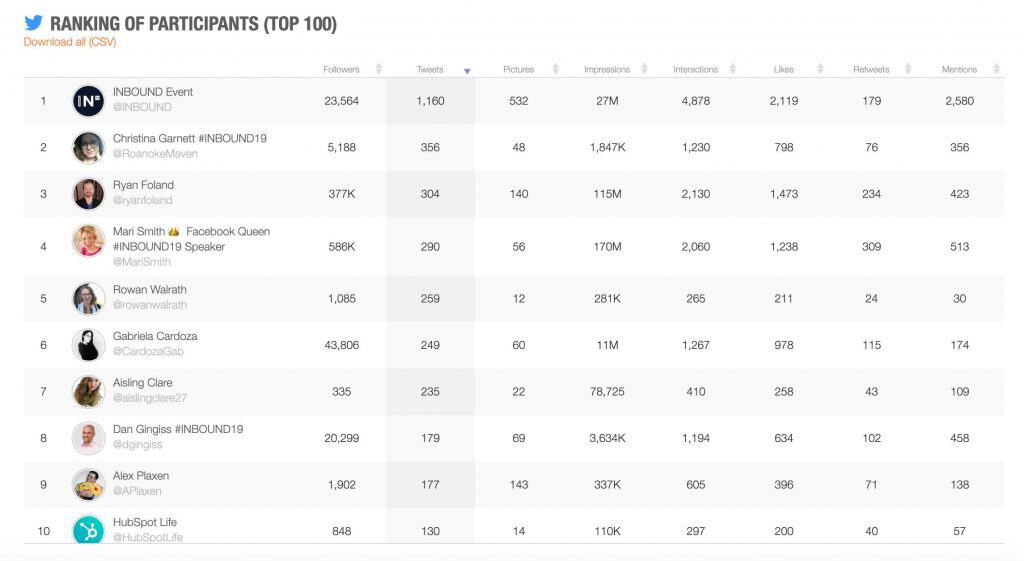Click Gabriela Cardoza's profile picture

[x=88, y=345]
